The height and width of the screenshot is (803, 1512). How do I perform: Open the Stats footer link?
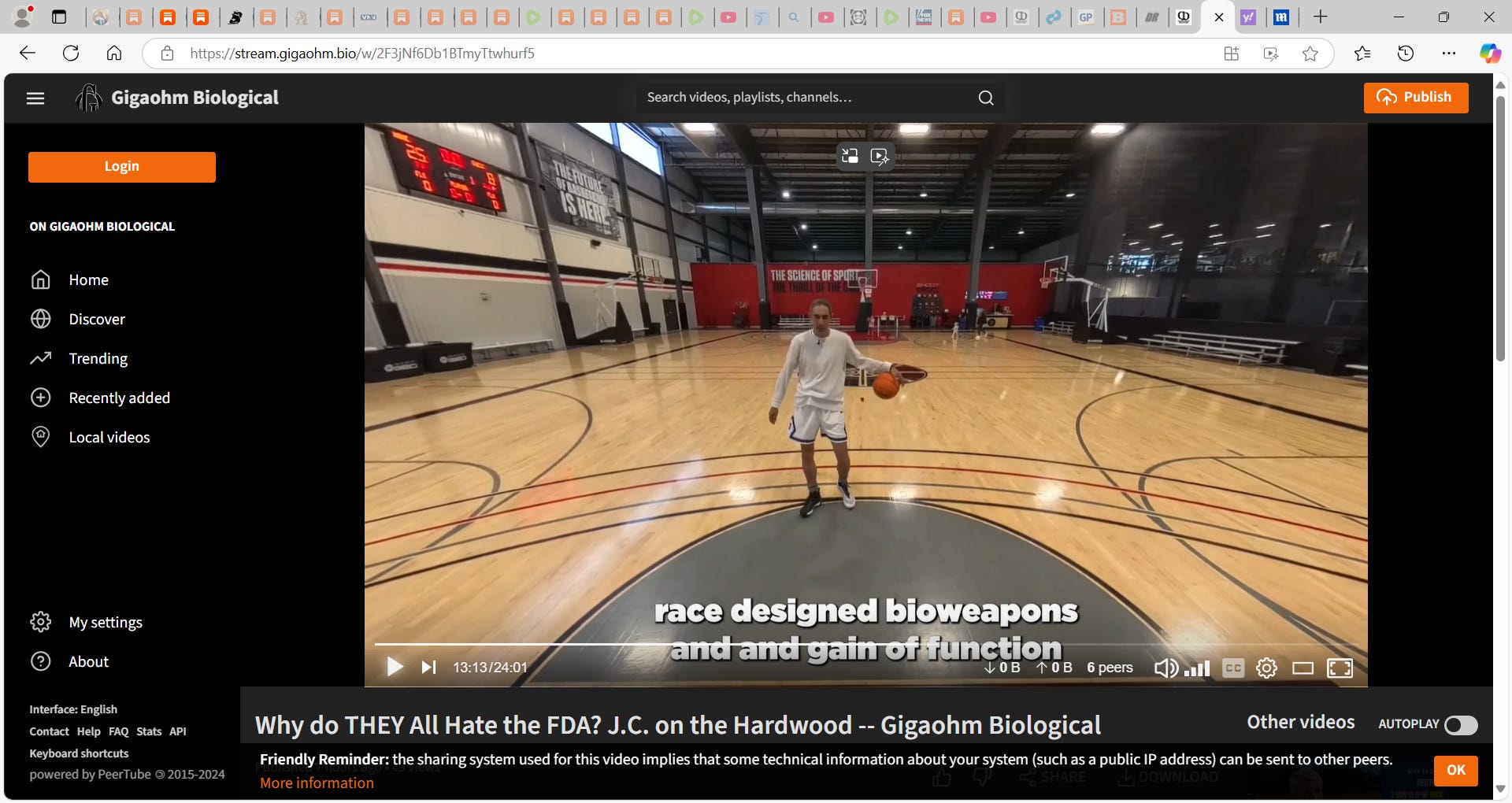pos(149,731)
